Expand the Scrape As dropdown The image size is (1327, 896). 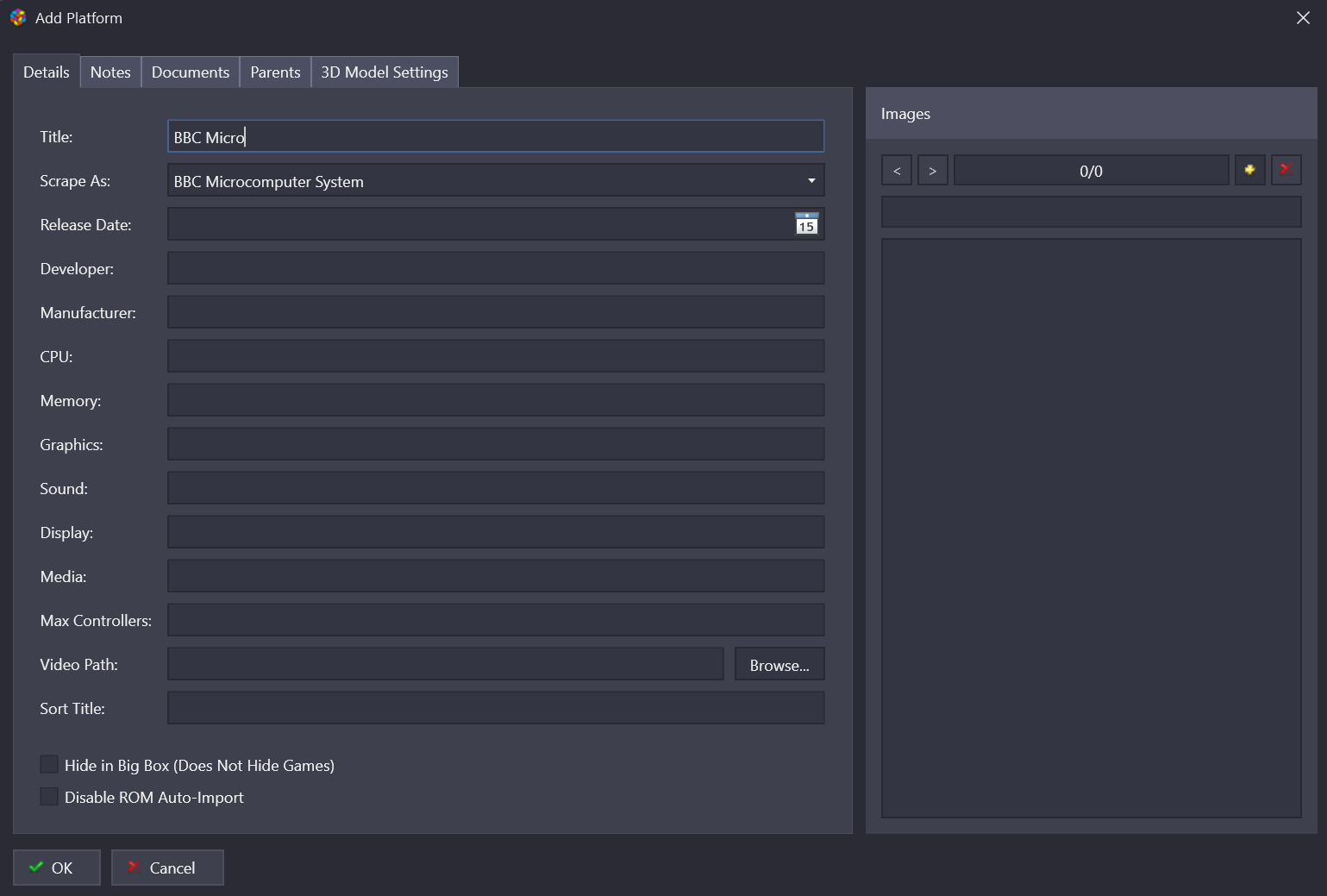811,181
